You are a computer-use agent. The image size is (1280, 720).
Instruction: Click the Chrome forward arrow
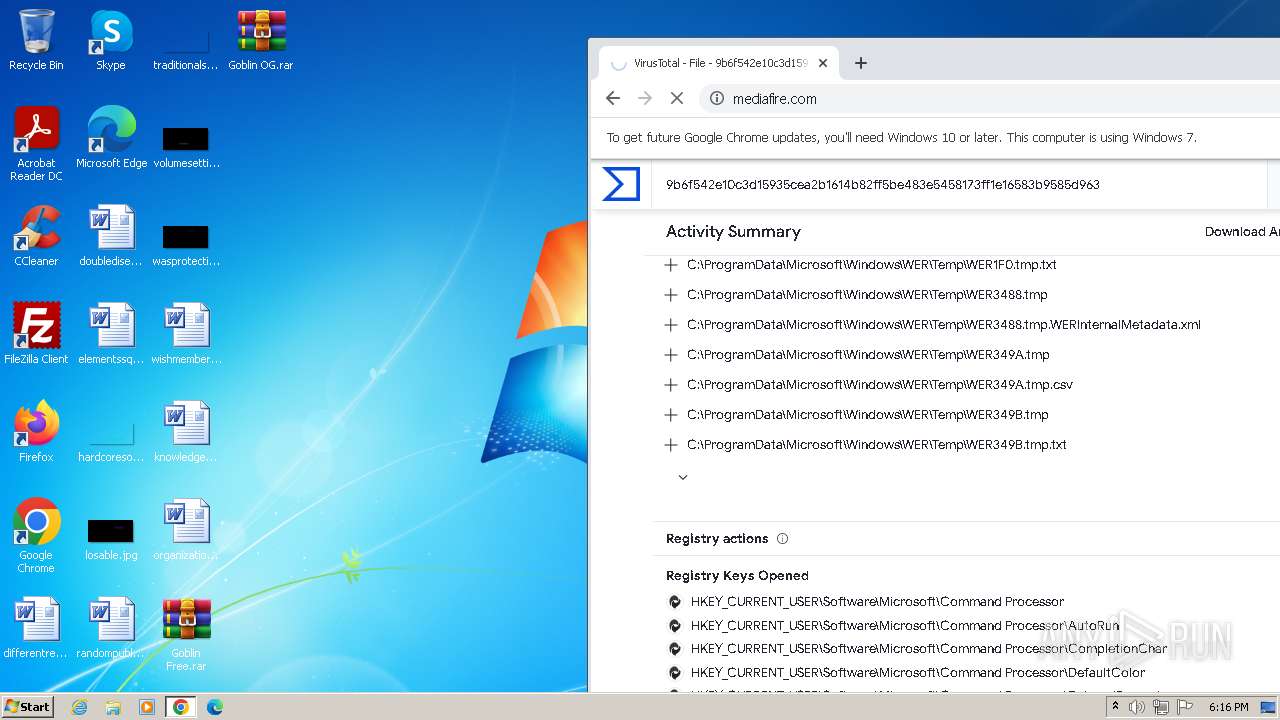pos(645,98)
